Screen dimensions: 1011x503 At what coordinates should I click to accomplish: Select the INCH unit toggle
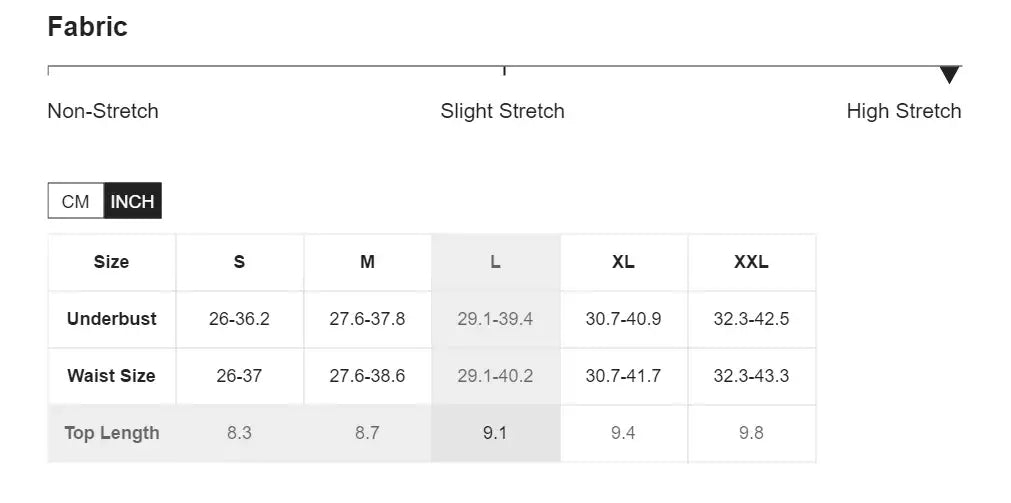[x=132, y=201]
